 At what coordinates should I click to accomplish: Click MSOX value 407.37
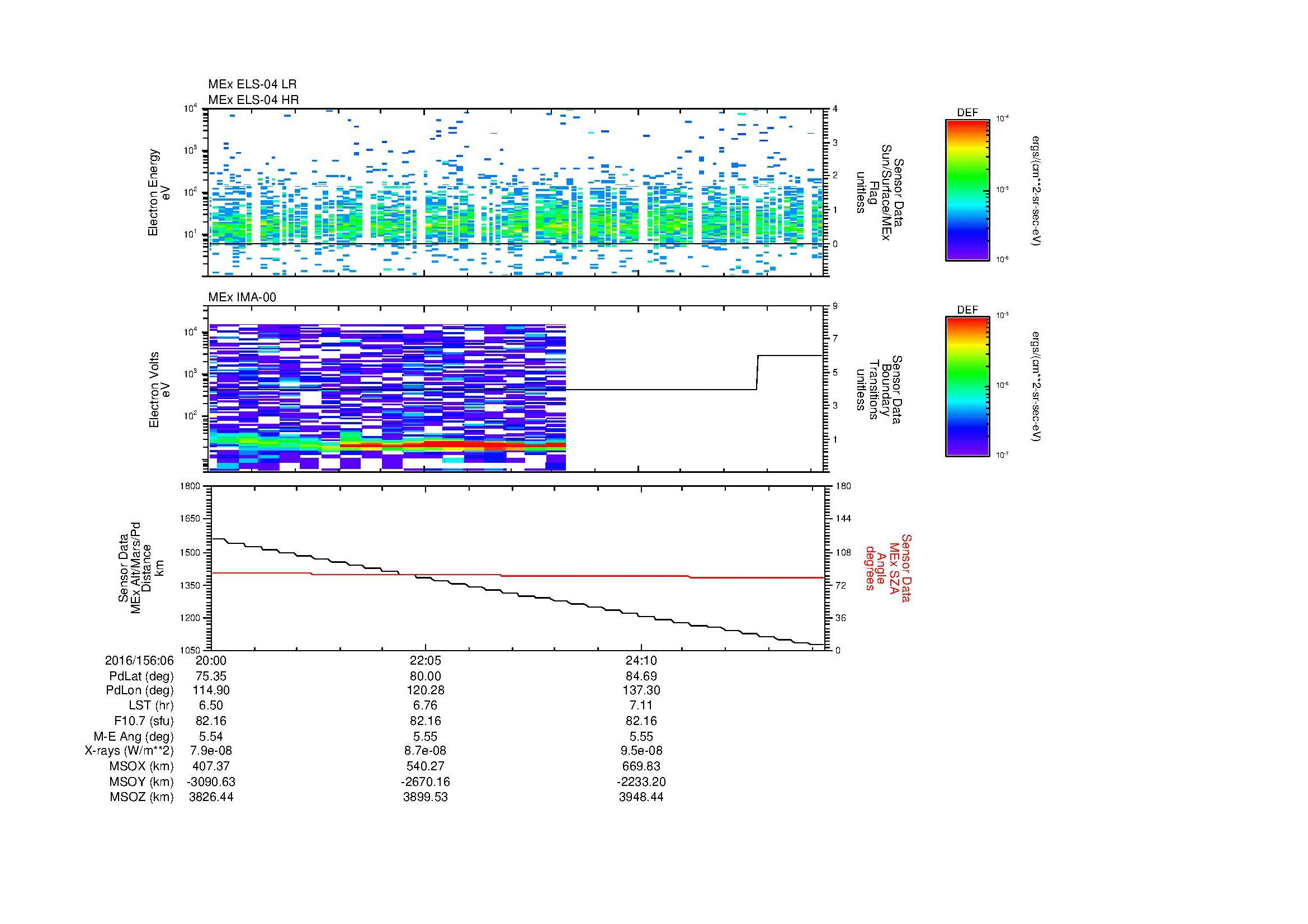coord(211,766)
